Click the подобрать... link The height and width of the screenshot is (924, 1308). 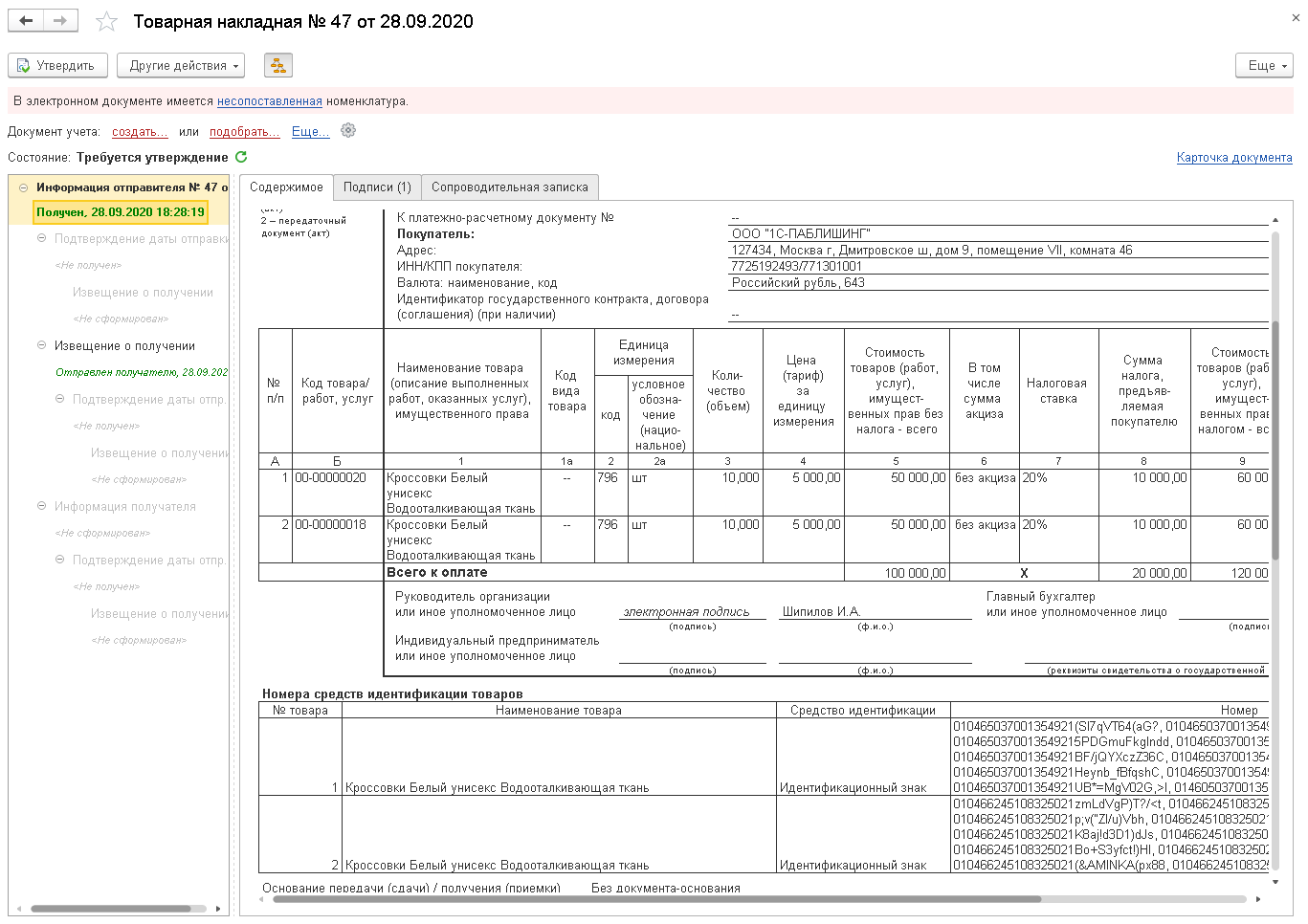pos(244,132)
